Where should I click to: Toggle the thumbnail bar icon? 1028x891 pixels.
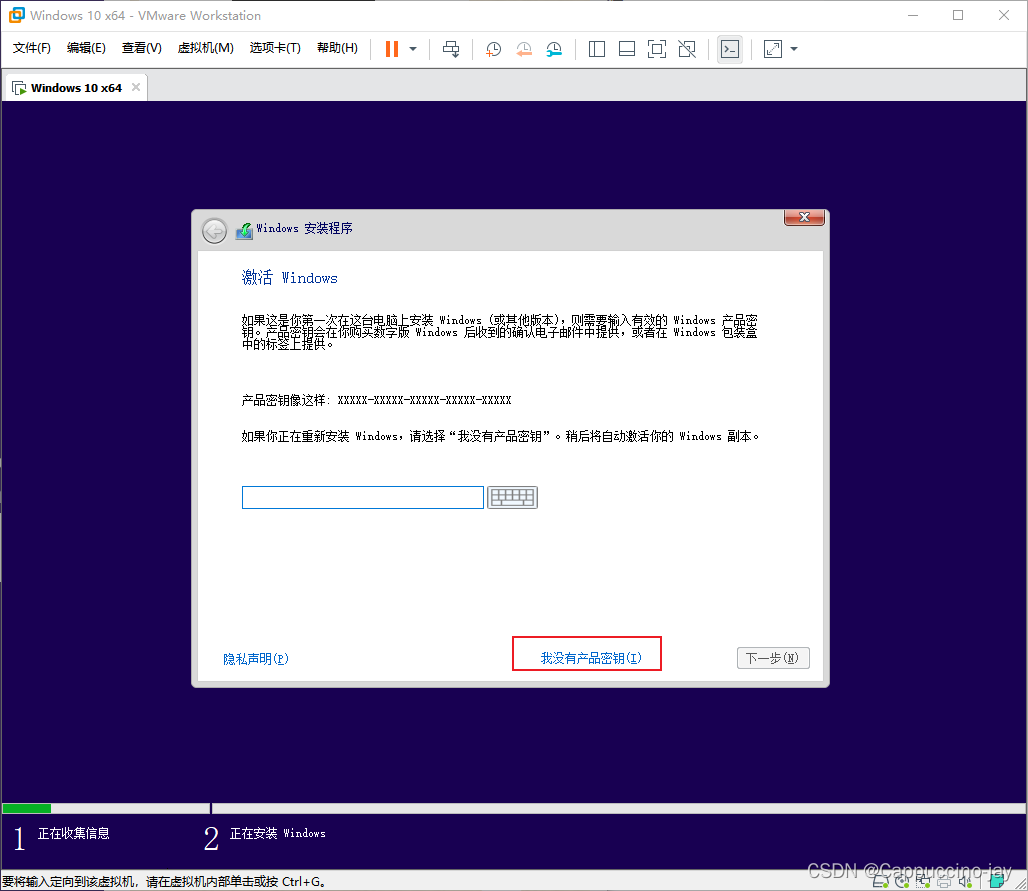pos(627,49)
